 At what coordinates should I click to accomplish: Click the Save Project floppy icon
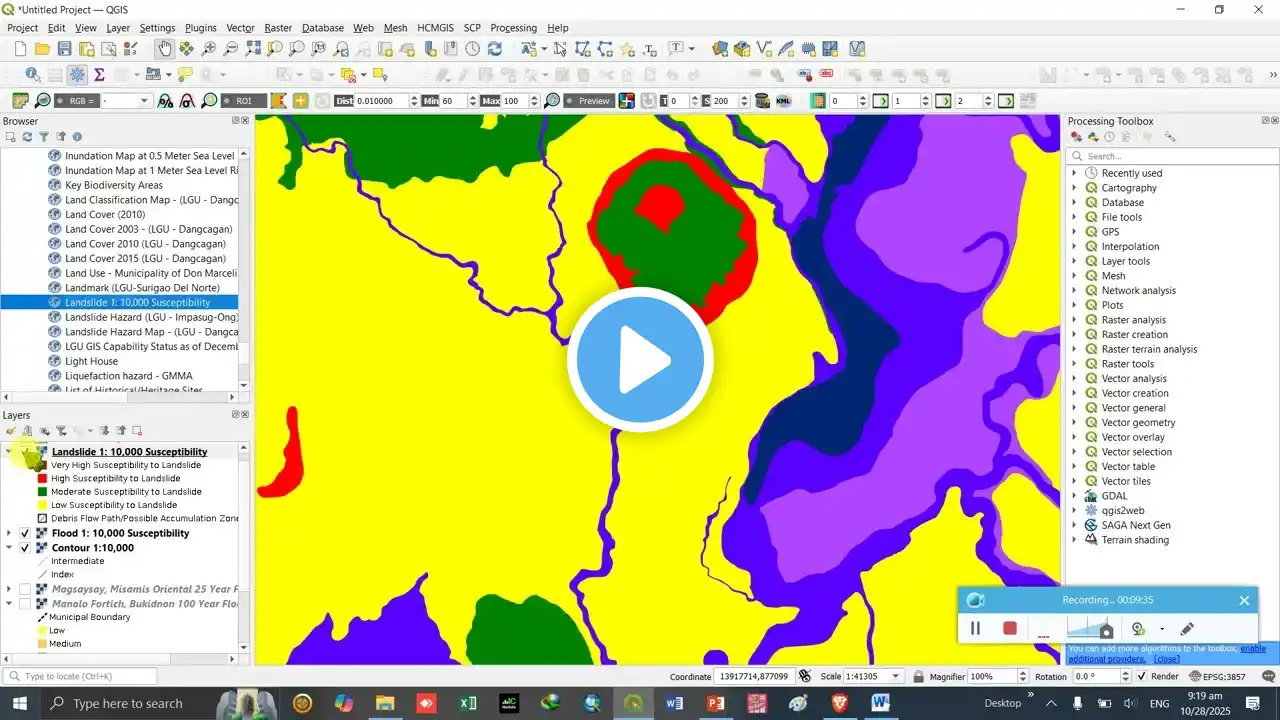coord(64,48)
